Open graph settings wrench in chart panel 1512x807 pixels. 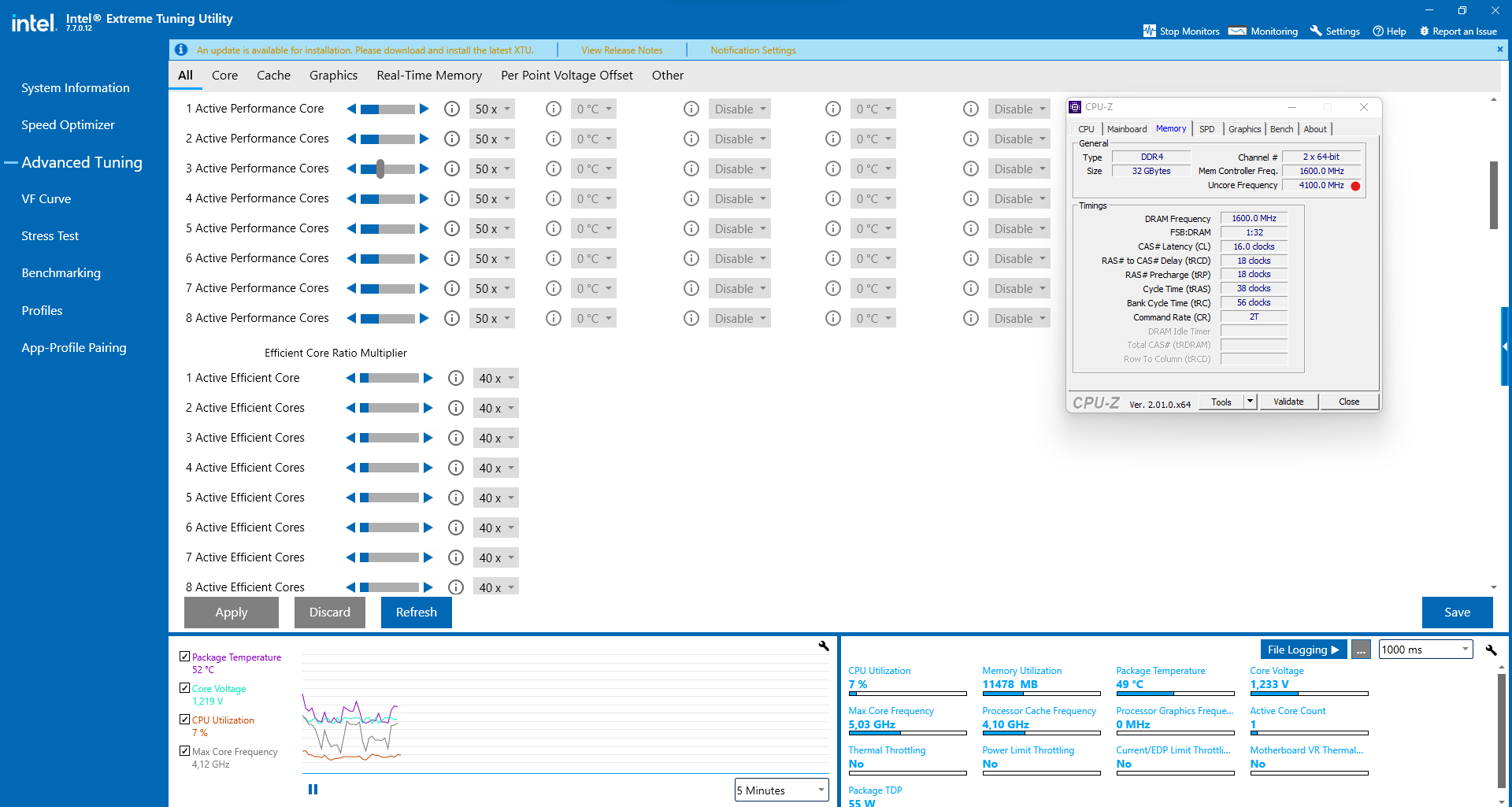pos(824,646)
